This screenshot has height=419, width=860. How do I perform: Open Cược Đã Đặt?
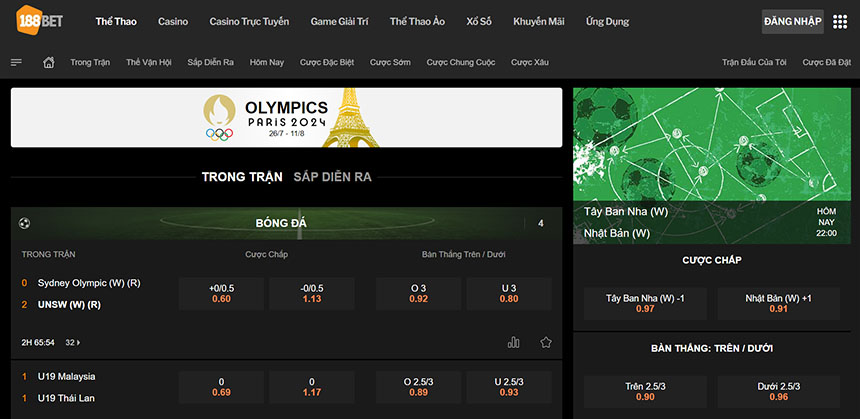tap(826, 63)
